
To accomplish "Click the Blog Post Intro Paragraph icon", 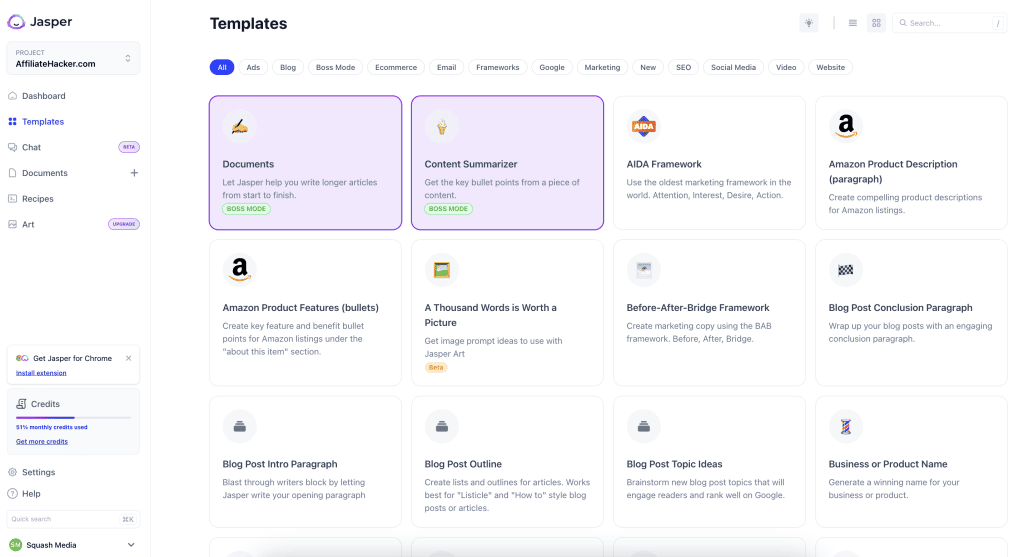I will (240, 426).
